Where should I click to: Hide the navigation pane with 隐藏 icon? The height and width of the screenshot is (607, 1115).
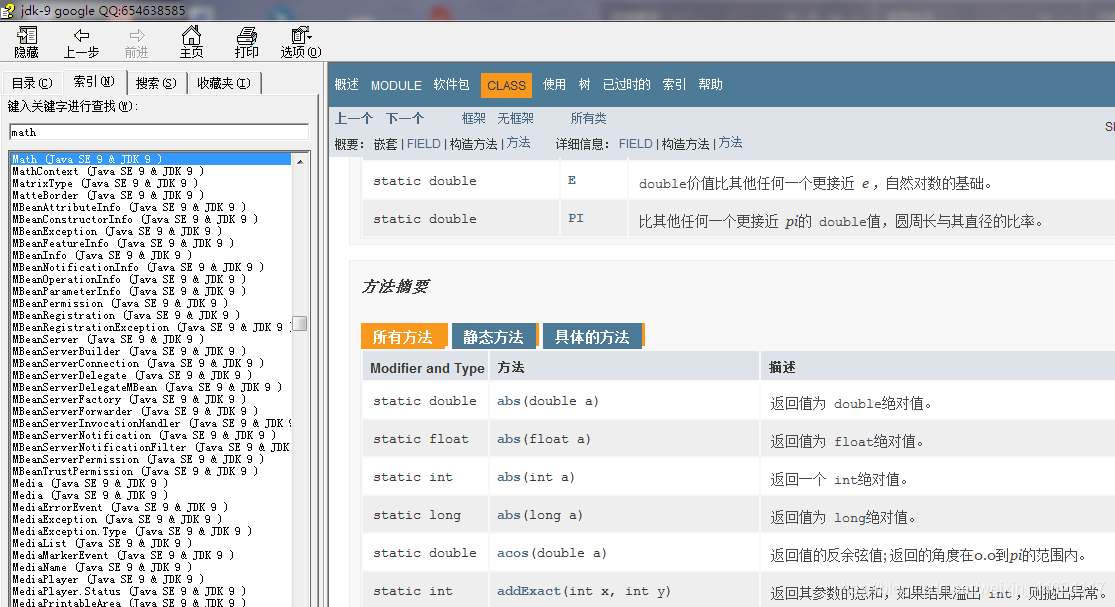click(26, 42)
